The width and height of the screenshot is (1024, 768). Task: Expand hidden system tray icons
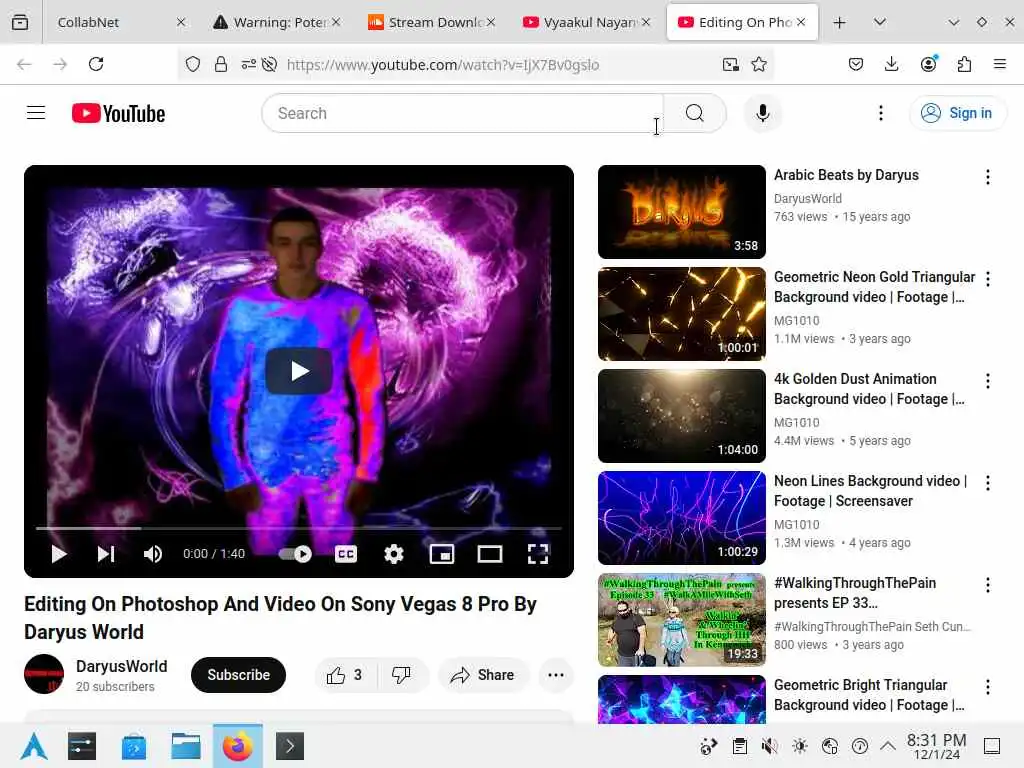tap(888, 746)
